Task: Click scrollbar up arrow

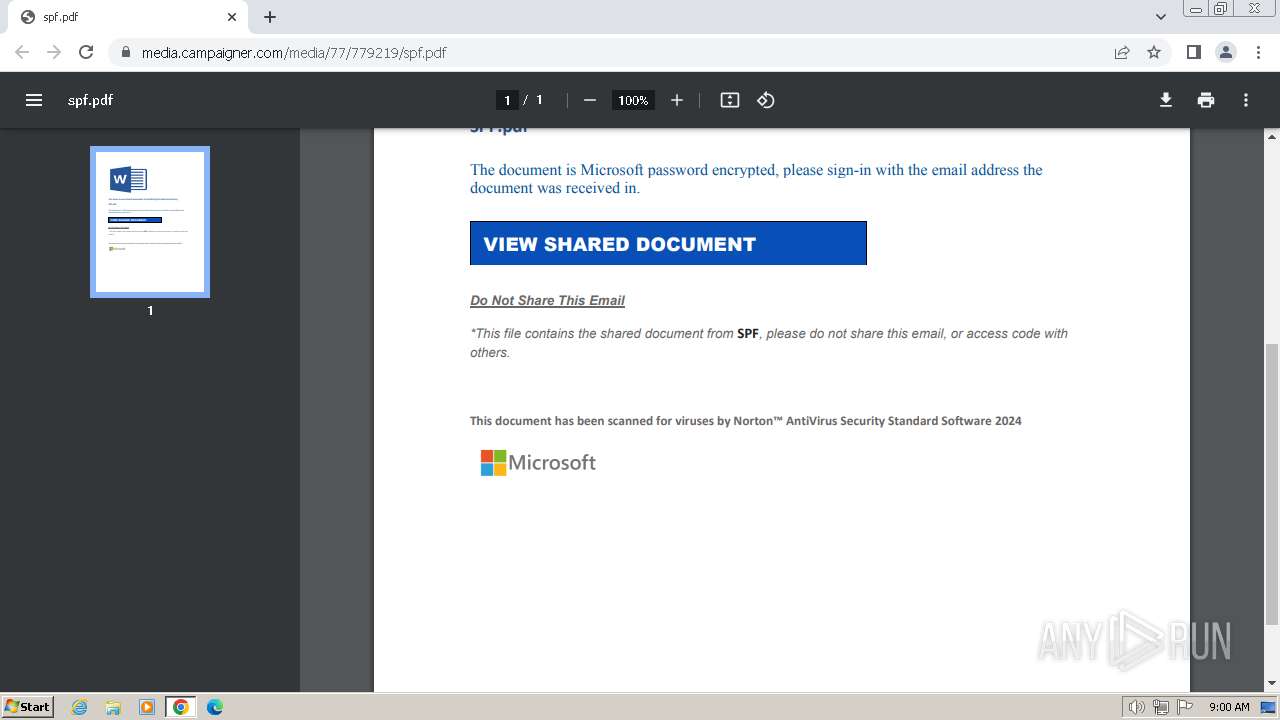Action: 1272,136
